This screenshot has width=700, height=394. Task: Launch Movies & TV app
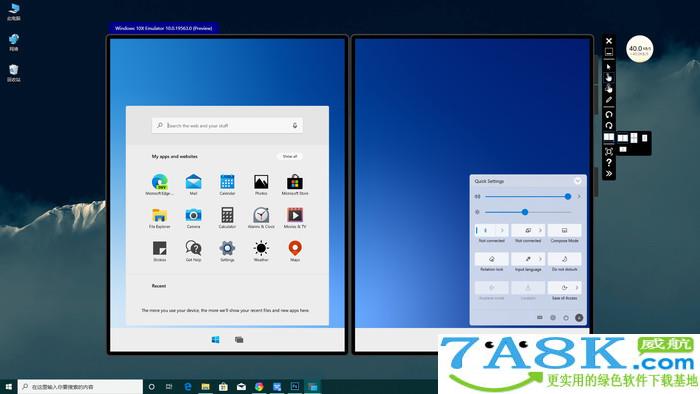pos(295,216)
